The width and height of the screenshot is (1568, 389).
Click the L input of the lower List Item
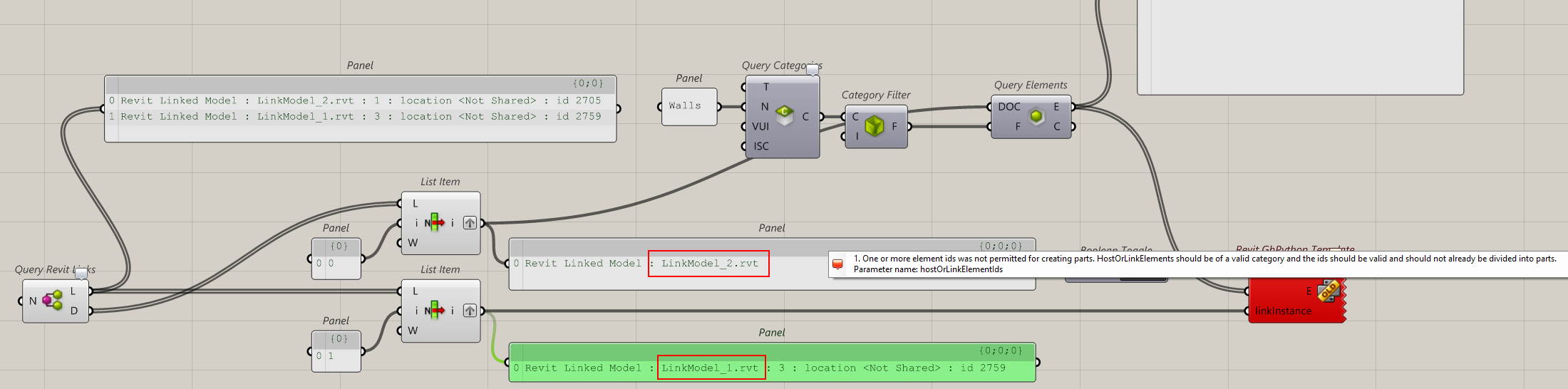(415, 291)
